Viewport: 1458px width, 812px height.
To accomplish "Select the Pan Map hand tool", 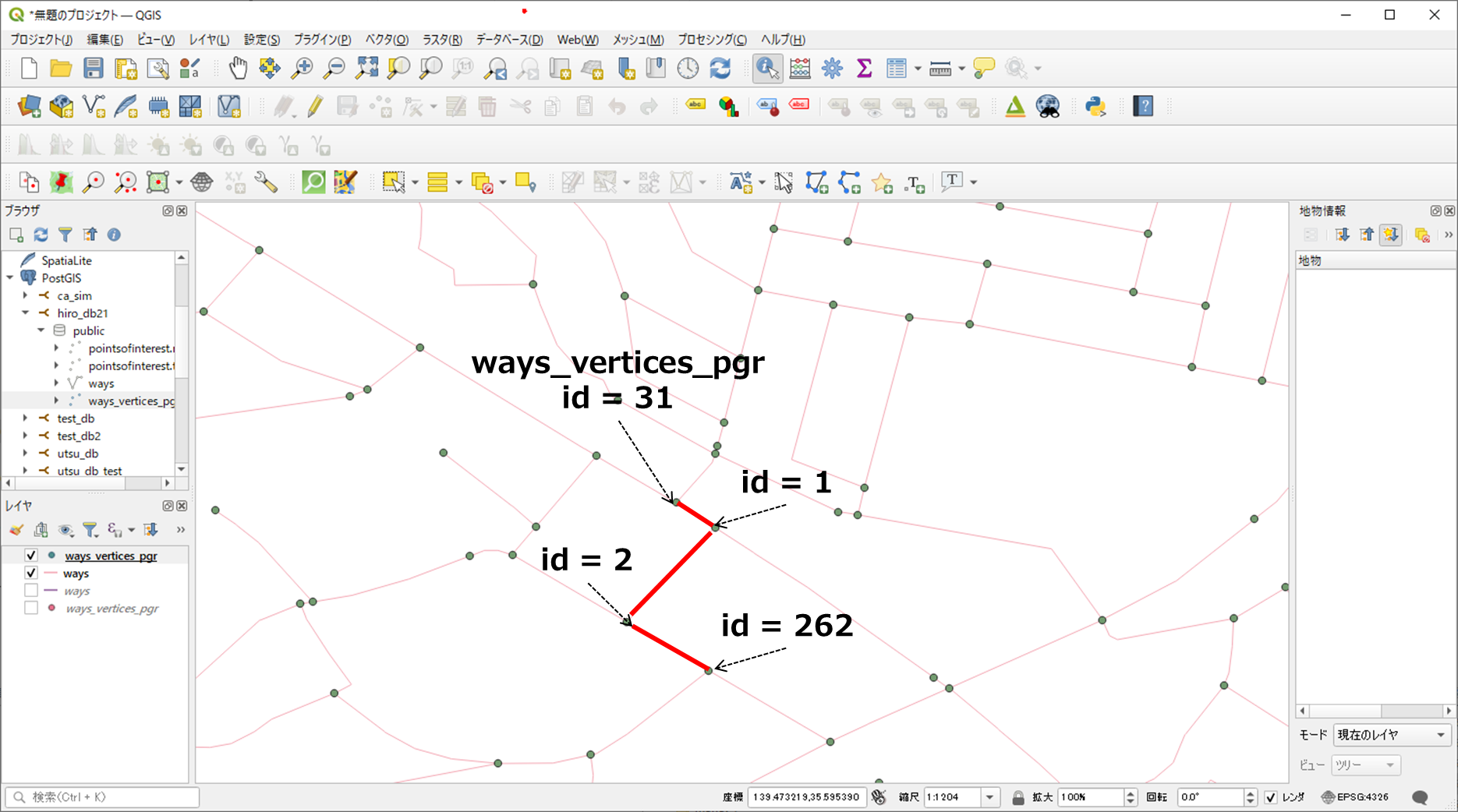I will (238, 69).
